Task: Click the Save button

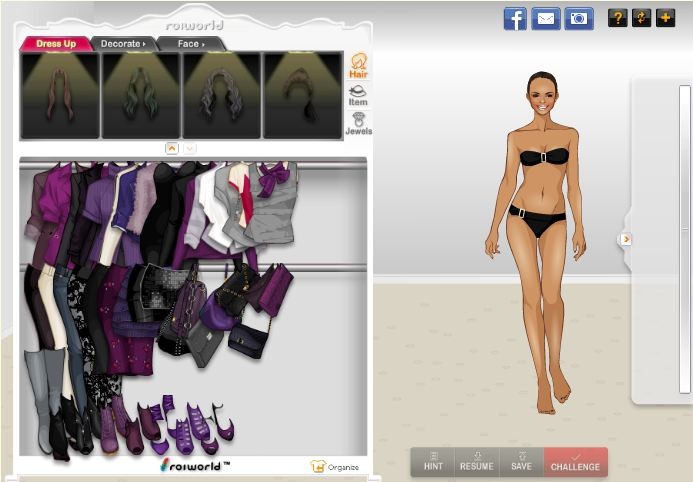Action: pos(521,461)
